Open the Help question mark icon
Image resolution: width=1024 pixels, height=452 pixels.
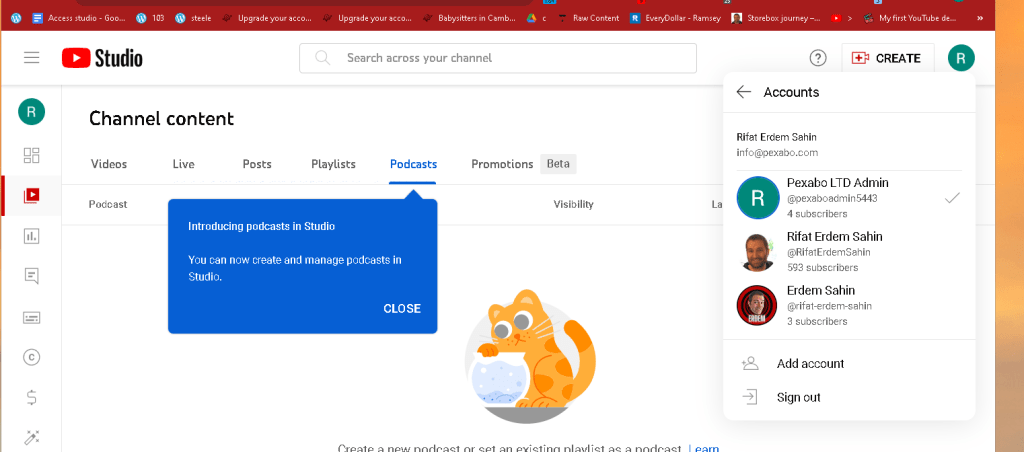(818, 58)
